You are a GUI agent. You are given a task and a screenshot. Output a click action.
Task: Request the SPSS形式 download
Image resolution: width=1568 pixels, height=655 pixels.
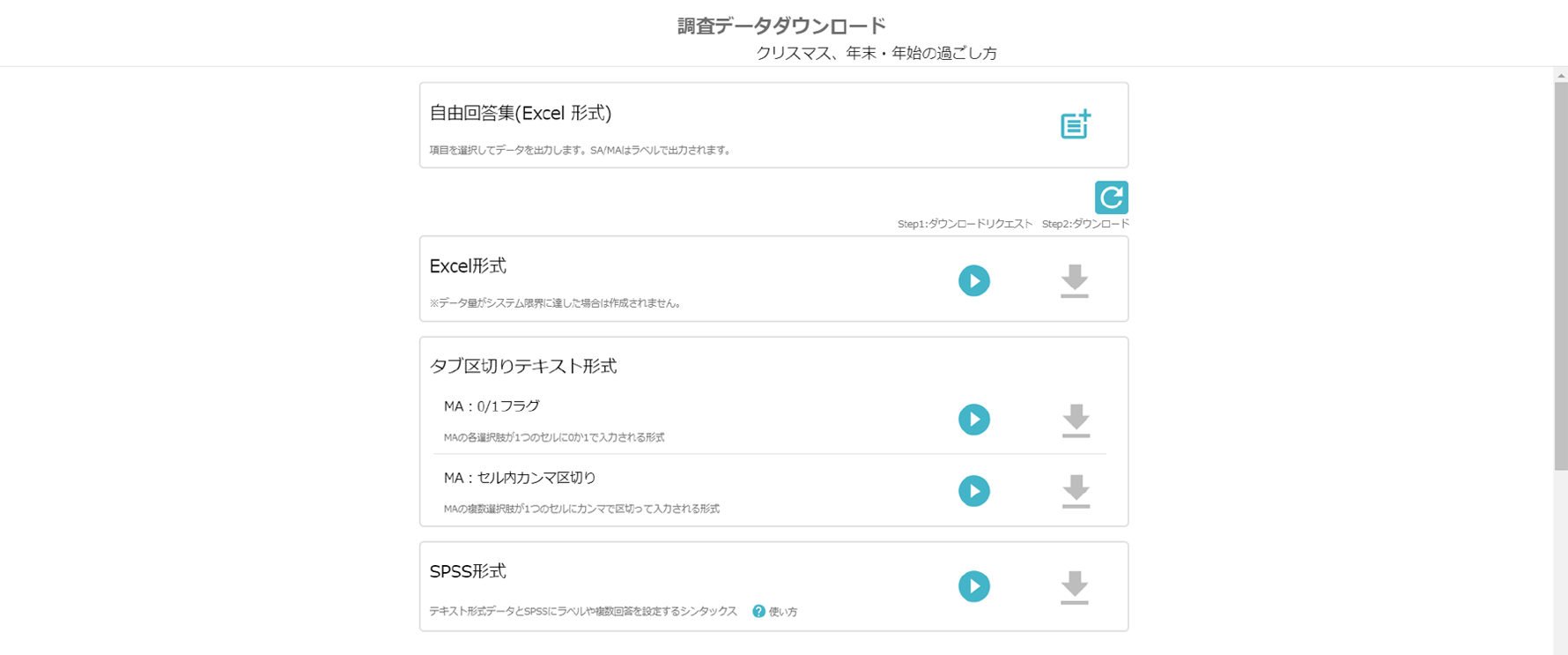coord(973,586)
